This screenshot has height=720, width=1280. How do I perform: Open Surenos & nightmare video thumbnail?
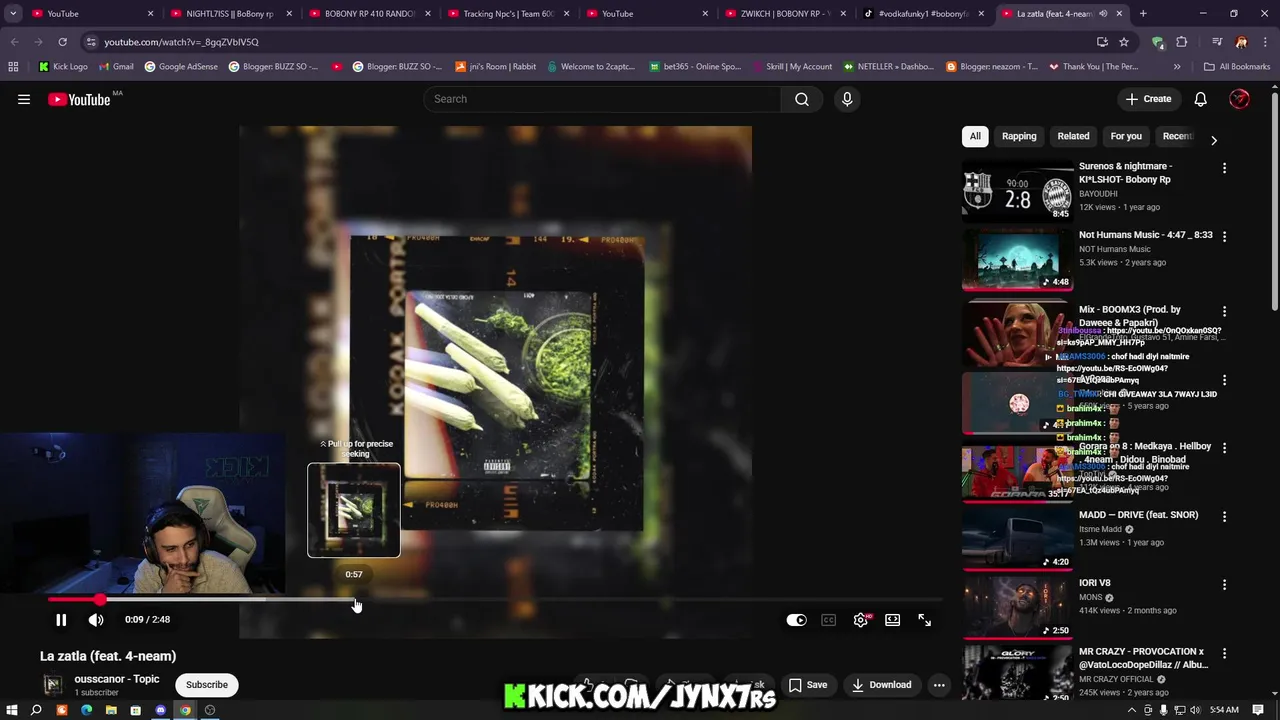tap(1017, 190)
